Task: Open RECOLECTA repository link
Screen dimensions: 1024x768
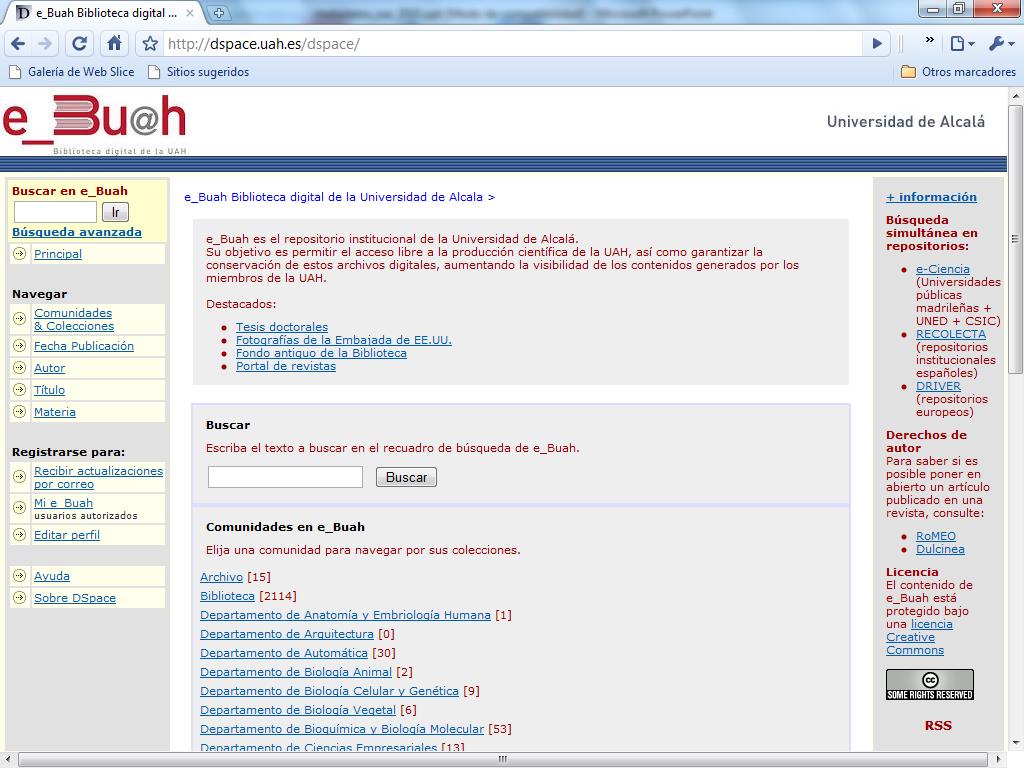Action: pos(950,334)
